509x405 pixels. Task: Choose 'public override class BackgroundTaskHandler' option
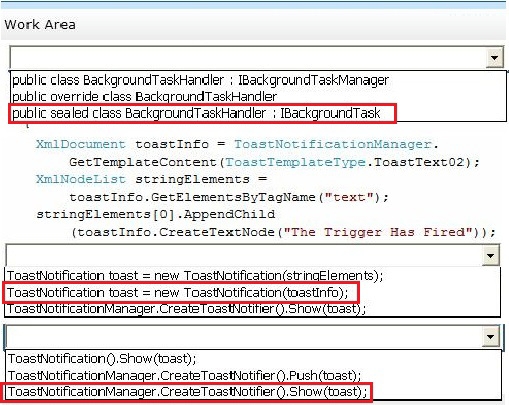(x=144, y=97)
